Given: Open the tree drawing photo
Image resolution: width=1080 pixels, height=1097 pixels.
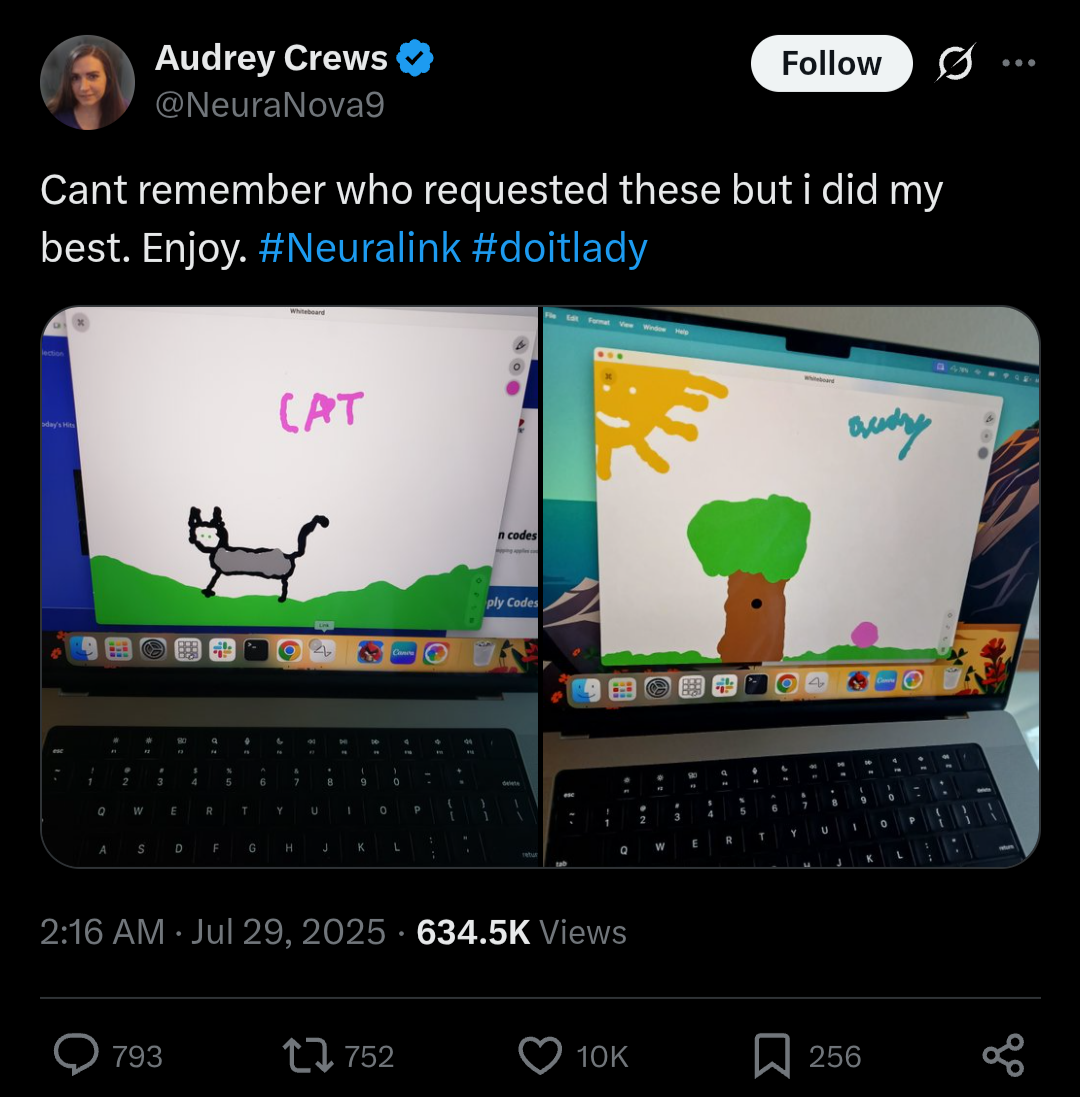Looking at the screenshot, I should (791, 586).
